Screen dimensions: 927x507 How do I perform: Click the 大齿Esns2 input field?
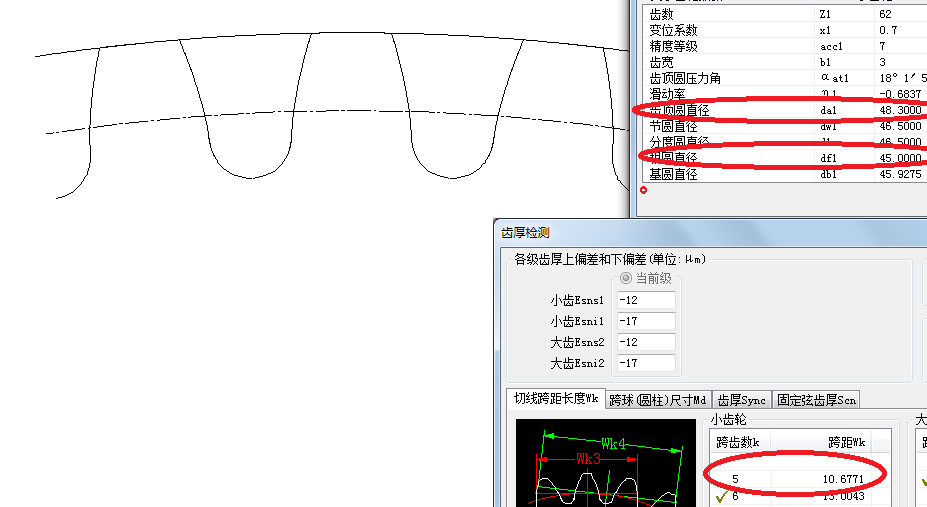tap(646, 342)
